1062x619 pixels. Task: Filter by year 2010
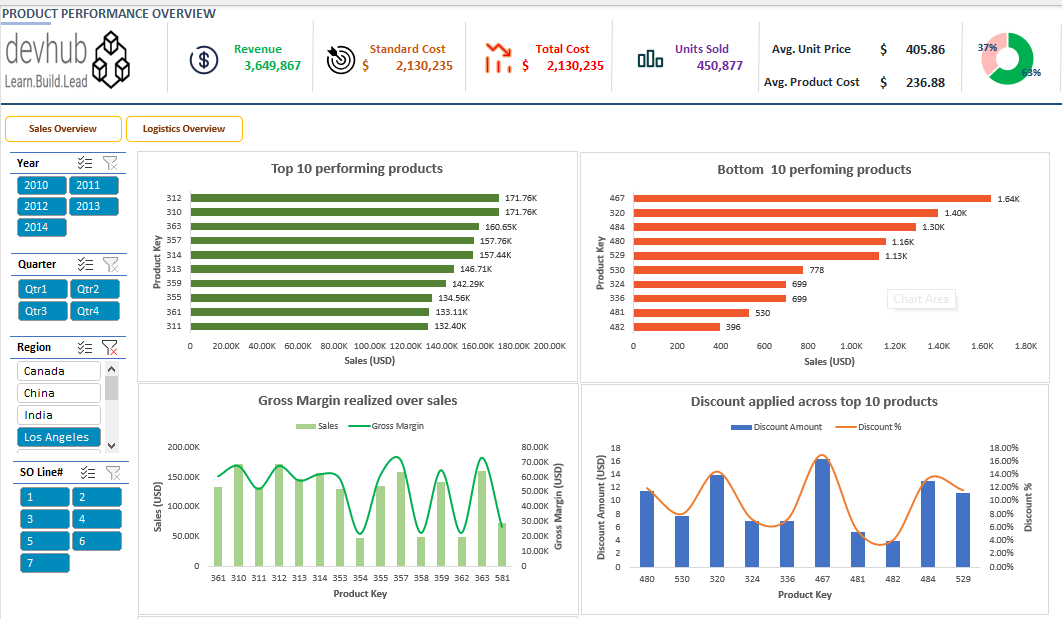coord(41,185)
